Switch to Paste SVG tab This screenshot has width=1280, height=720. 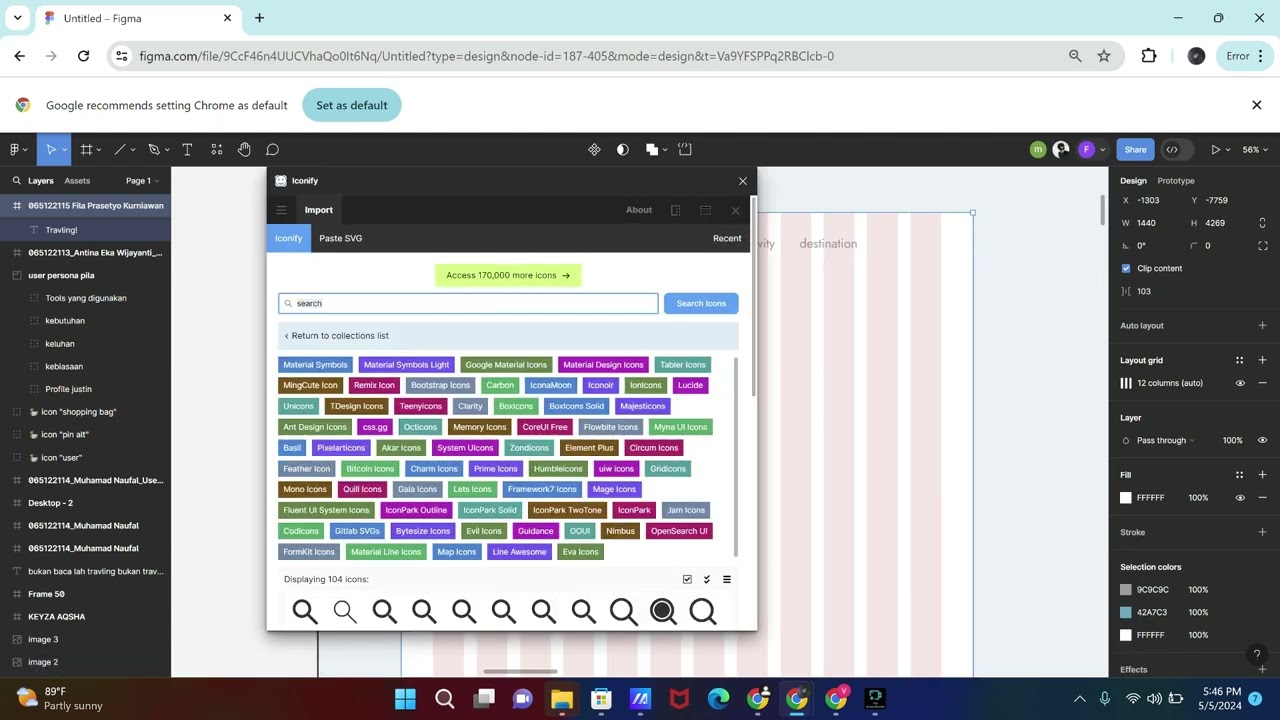coord(340,238)
